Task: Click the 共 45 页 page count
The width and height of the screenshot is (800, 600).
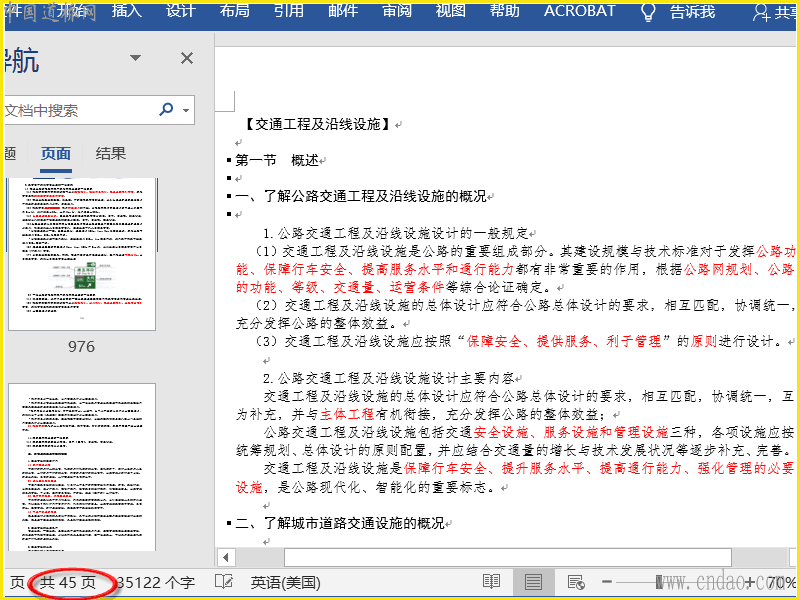Action: (68, 582)
